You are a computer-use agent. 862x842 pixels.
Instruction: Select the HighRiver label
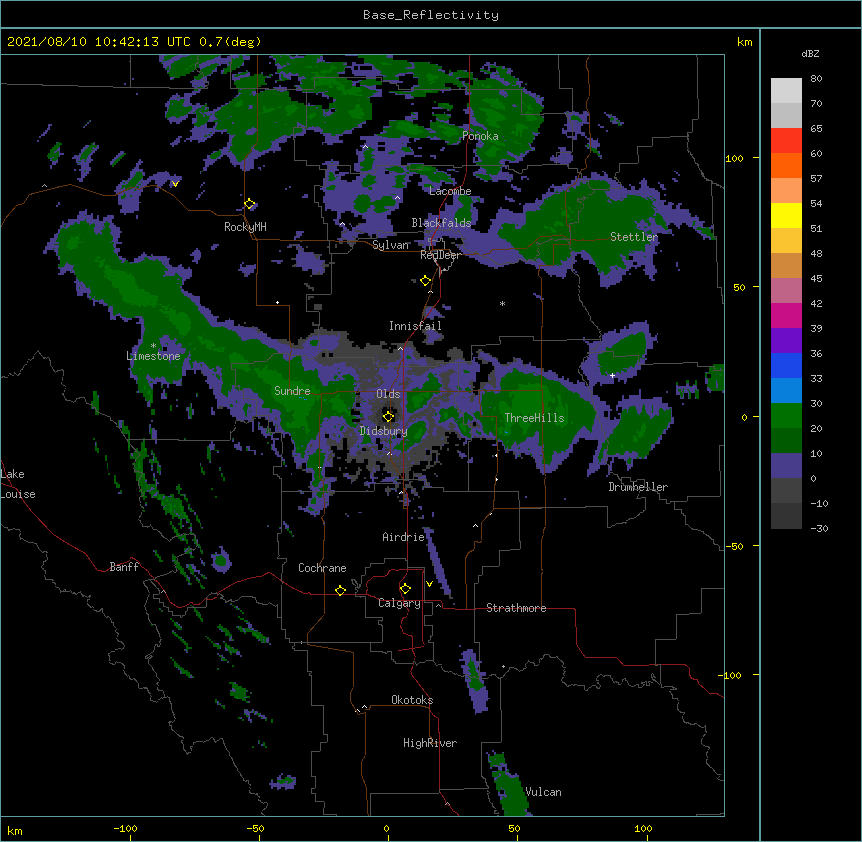click(x=430, y=743)
